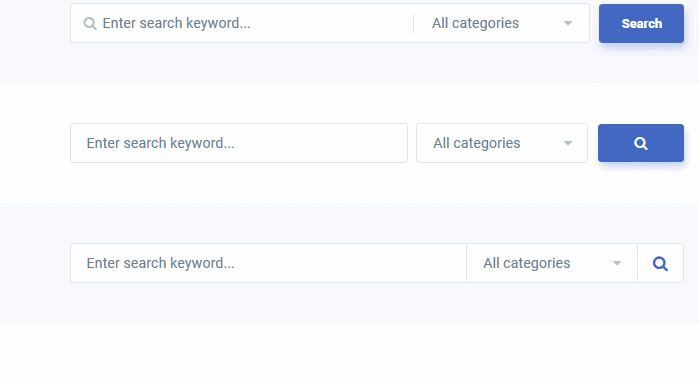Click the empty white area below the bottom search bar
This screenshot has width=699, height=381.
pyautogui.click(x=350, y=352)
